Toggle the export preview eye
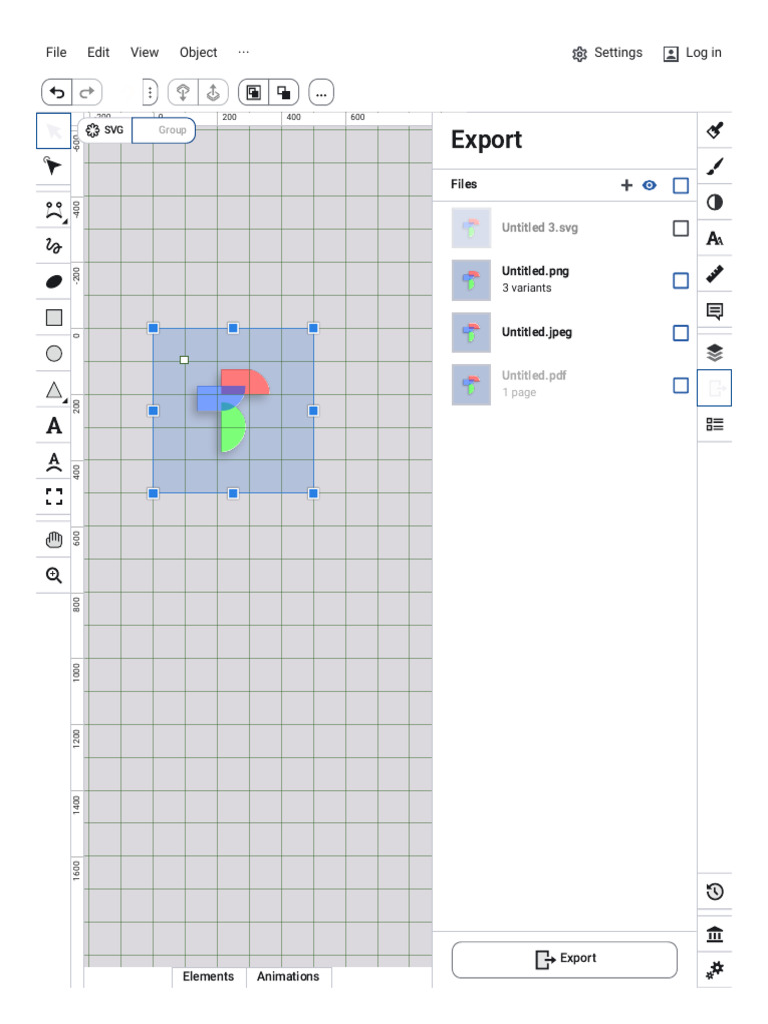This screenshot has height=1024, width=768. point(649,185)
